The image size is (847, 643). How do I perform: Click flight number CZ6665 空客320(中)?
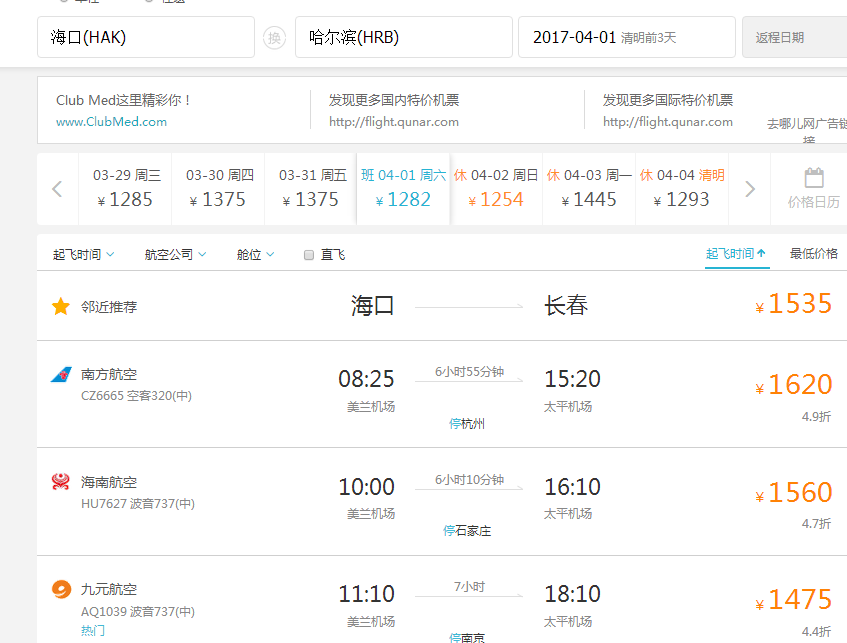tap(136, 396)
